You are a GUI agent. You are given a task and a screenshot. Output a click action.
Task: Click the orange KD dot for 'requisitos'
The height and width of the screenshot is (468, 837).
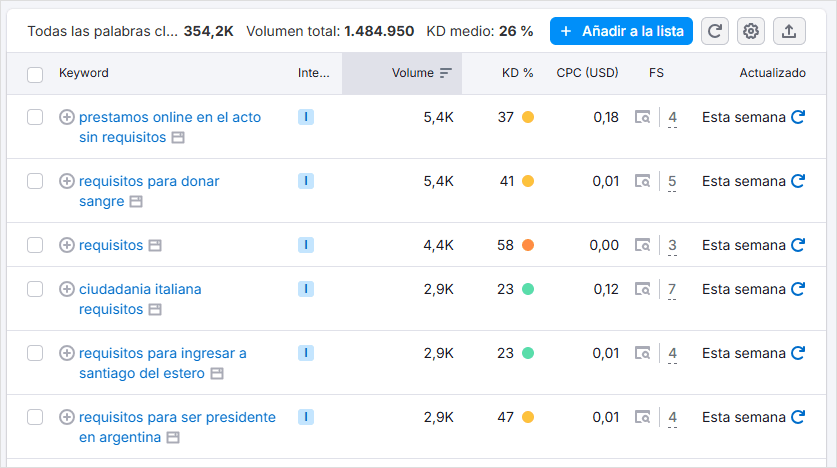(528, 245)
